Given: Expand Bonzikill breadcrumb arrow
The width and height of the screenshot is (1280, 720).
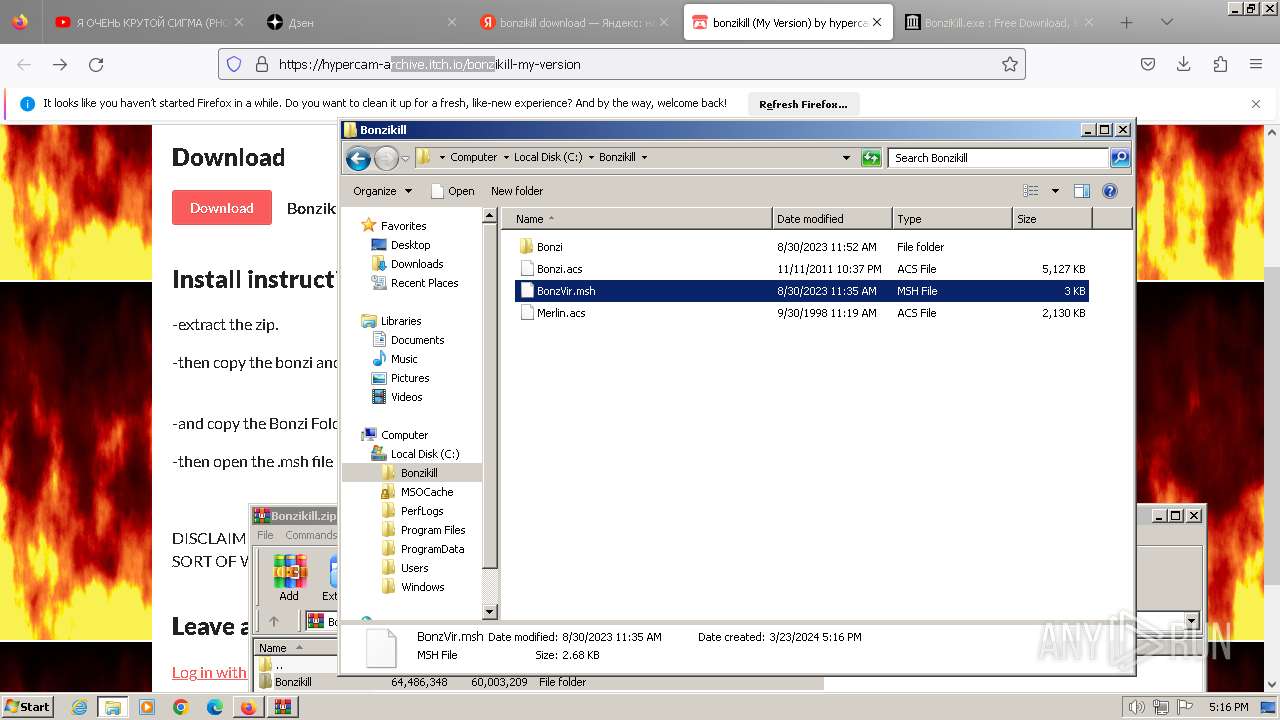Looking at the screenshot, I should click(644, 157).
